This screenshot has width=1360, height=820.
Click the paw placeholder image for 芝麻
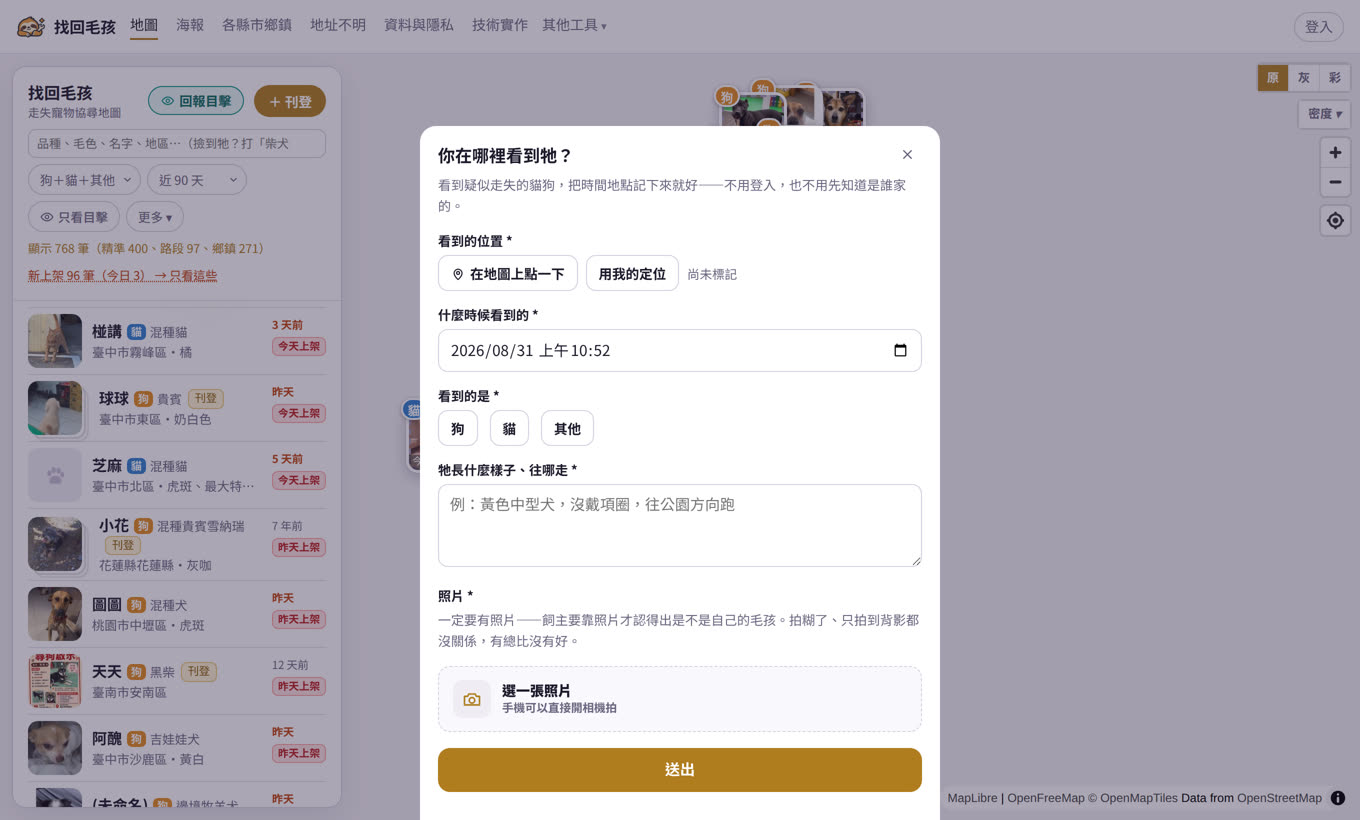55,475
